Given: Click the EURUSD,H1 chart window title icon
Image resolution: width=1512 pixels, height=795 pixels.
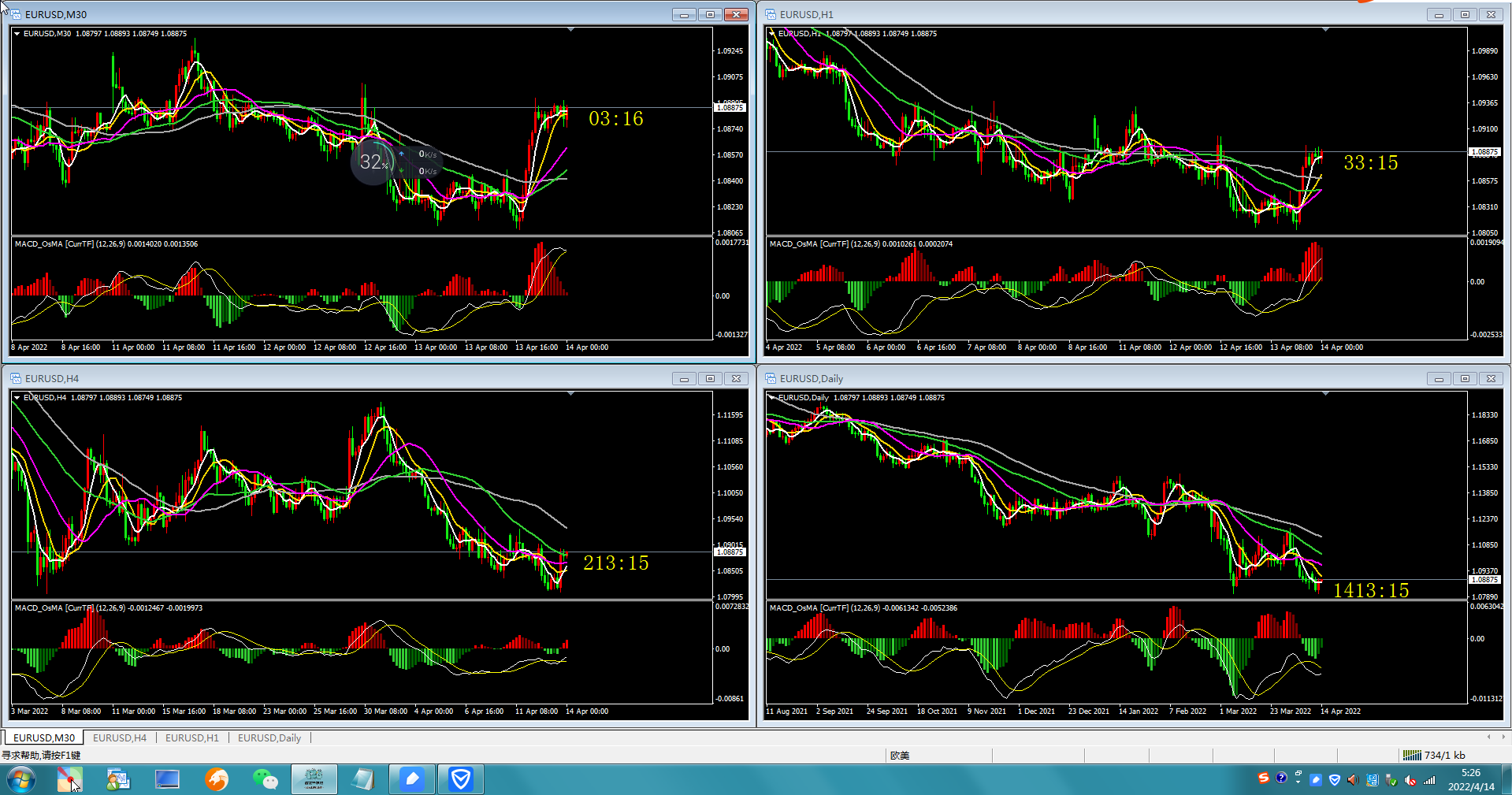Looking at the screenshot, I should (x=771, y=14).
